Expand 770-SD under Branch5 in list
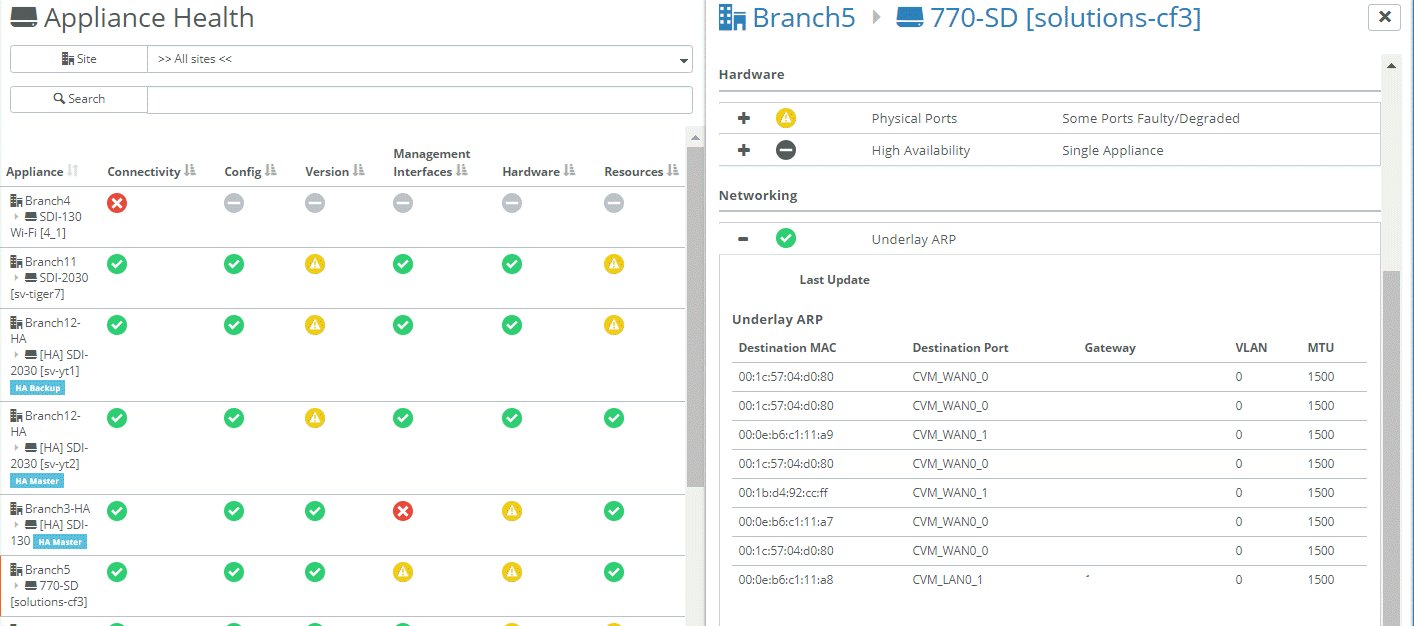This screenshot has height=626, width=1414. click(17, 586)
